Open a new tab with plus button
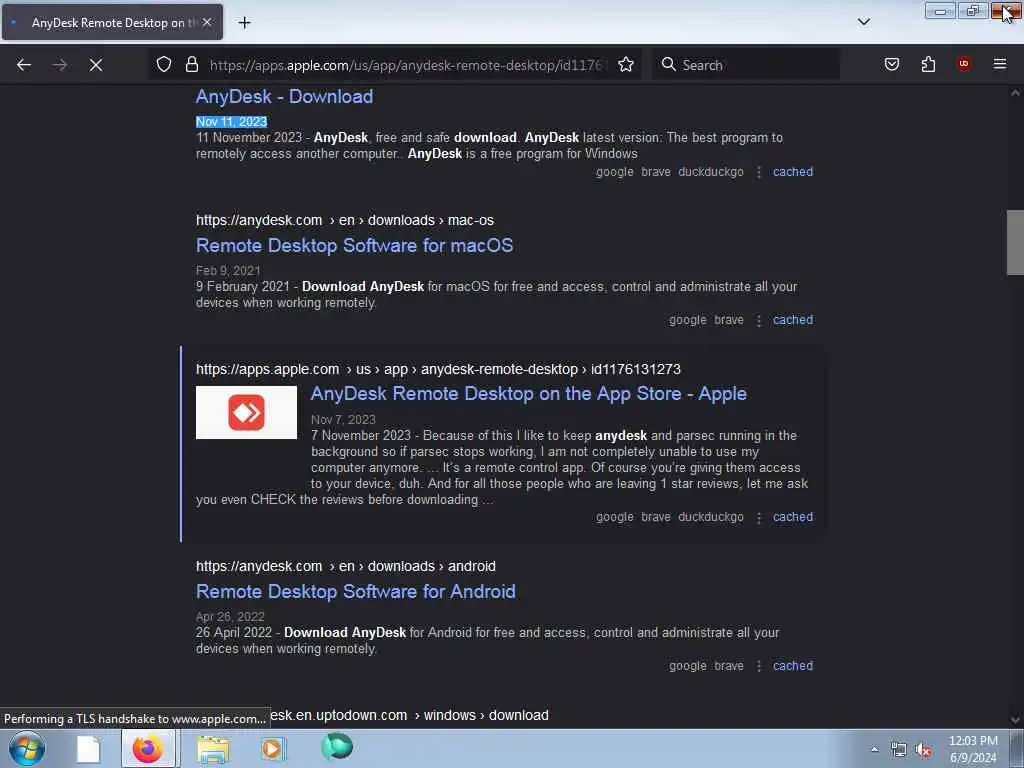Screen dimensions: 1024x768 [x=244, y=23]
